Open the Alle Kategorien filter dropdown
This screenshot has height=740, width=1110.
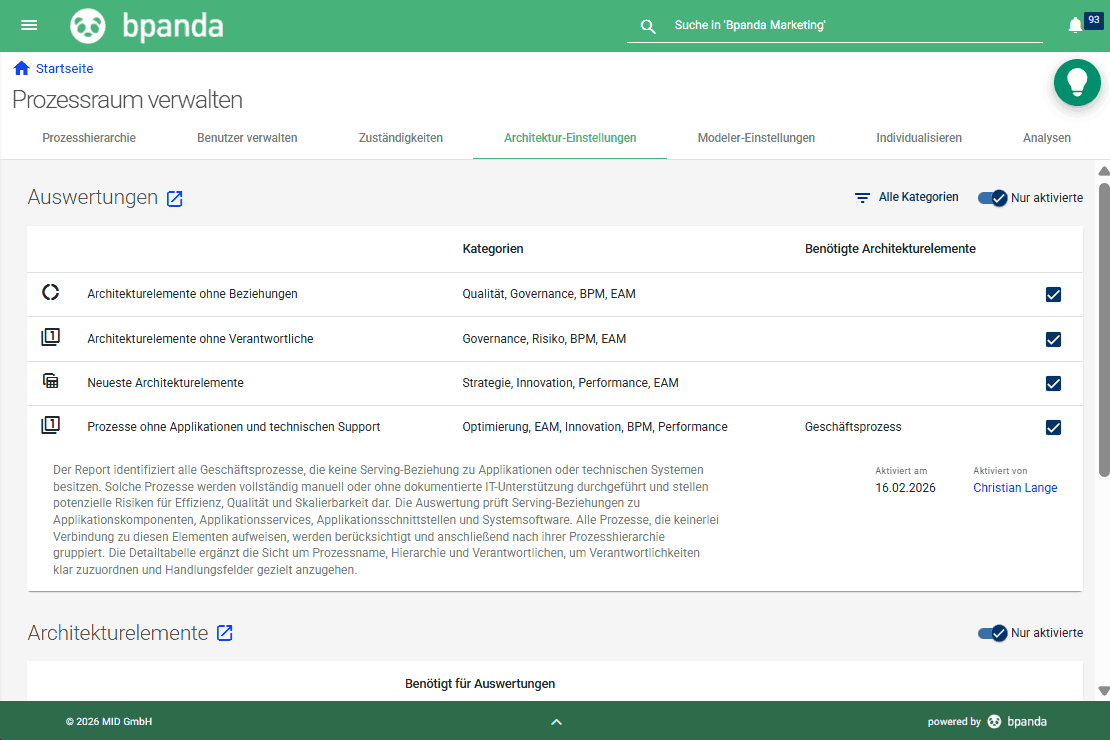(920, 197)
